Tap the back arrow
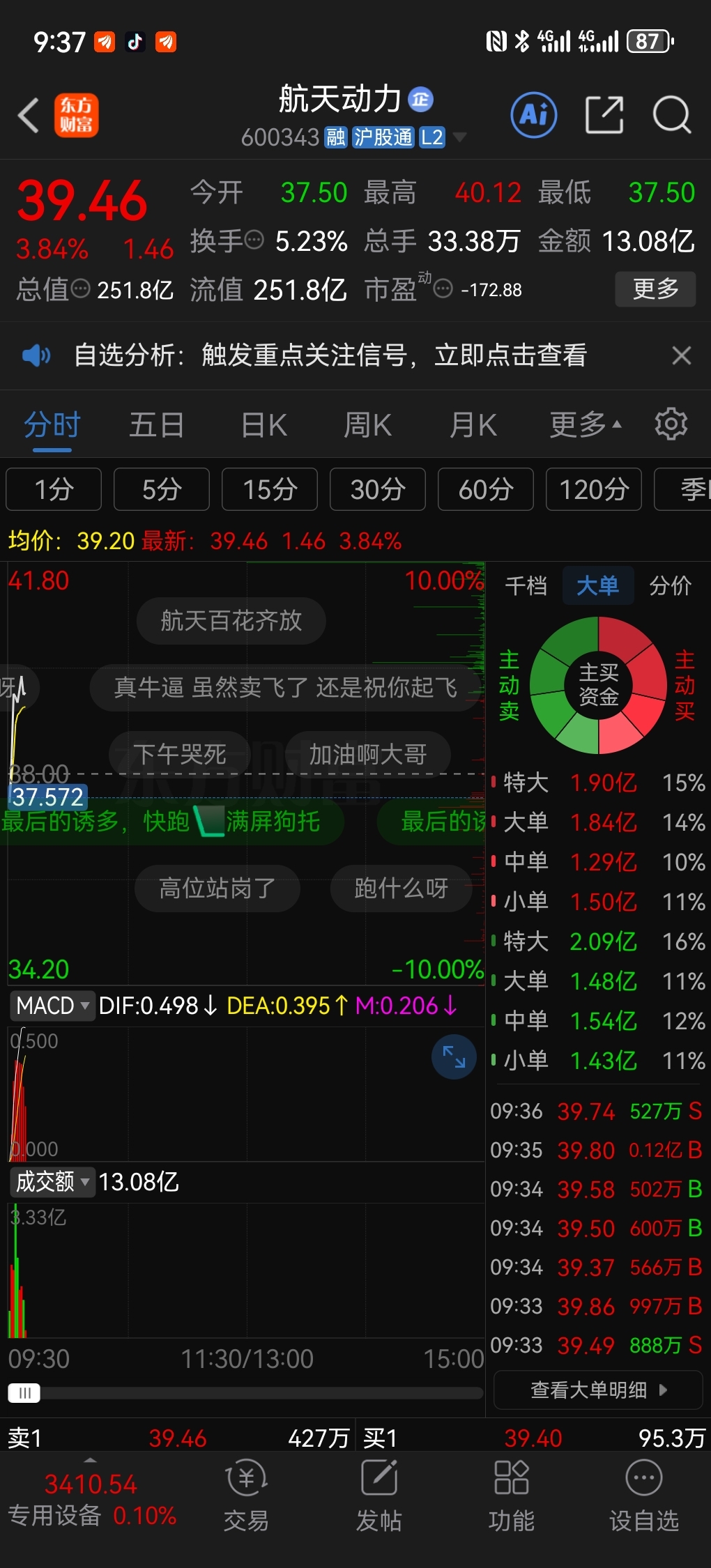The height and width of the screenshot is (1568, 711). pos(29,115)
